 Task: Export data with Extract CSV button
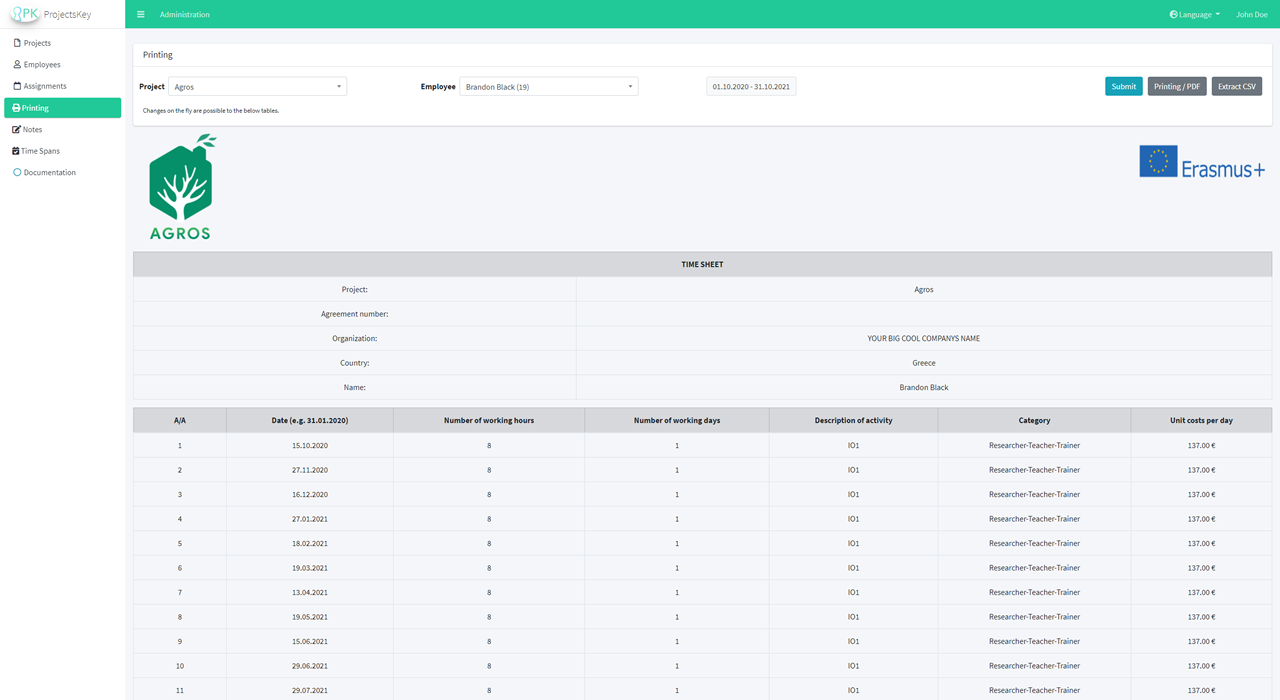coord(1236,87)
